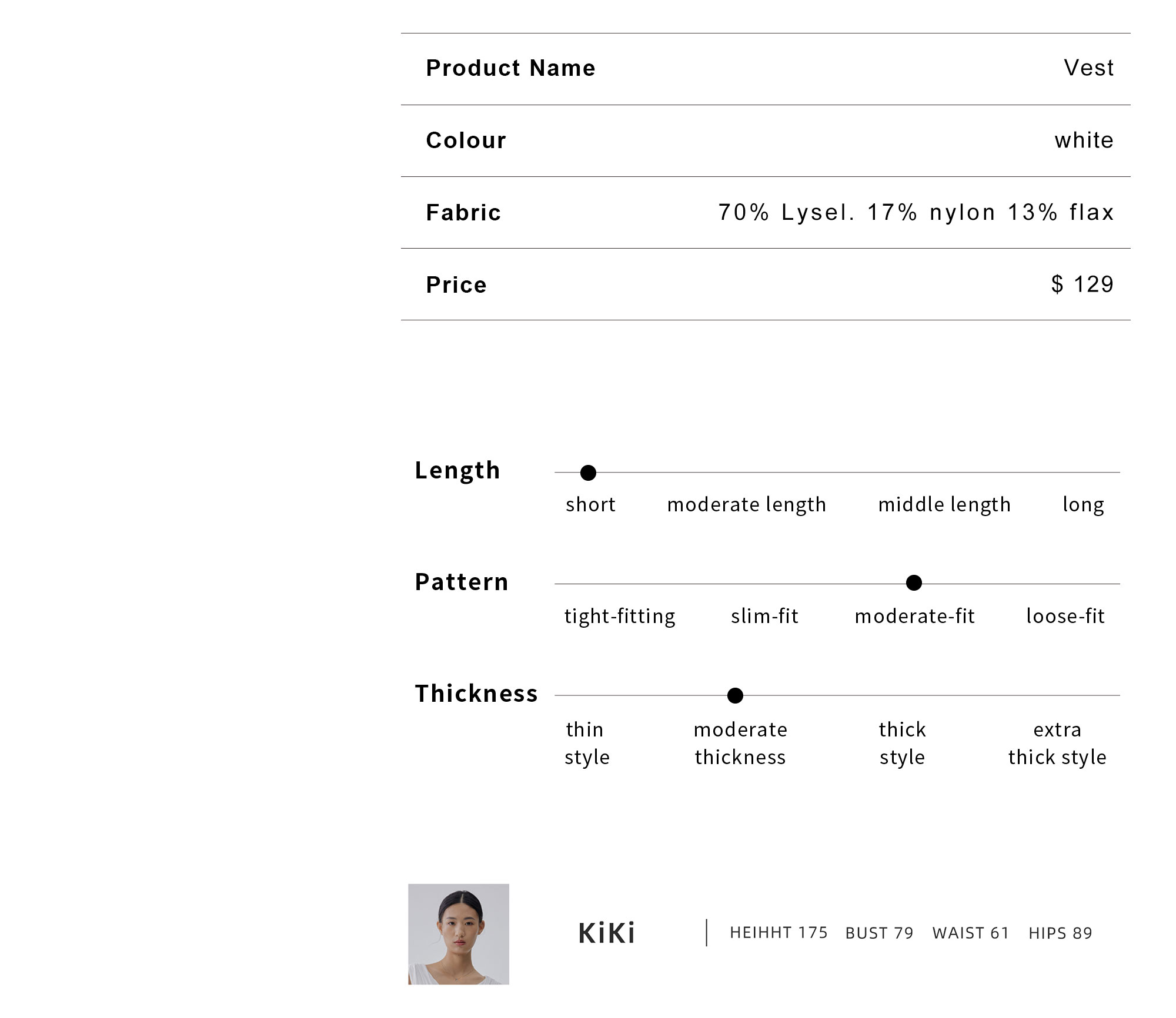The image size is (1176, 1018).
Task: Click the KiKi model name
Action: click(607, 933)
